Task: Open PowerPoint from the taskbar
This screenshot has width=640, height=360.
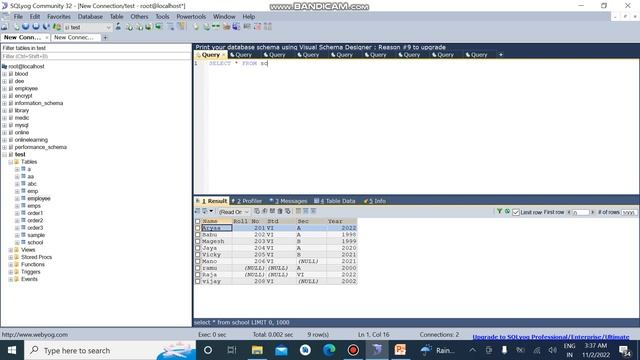Action: (400, 350)
